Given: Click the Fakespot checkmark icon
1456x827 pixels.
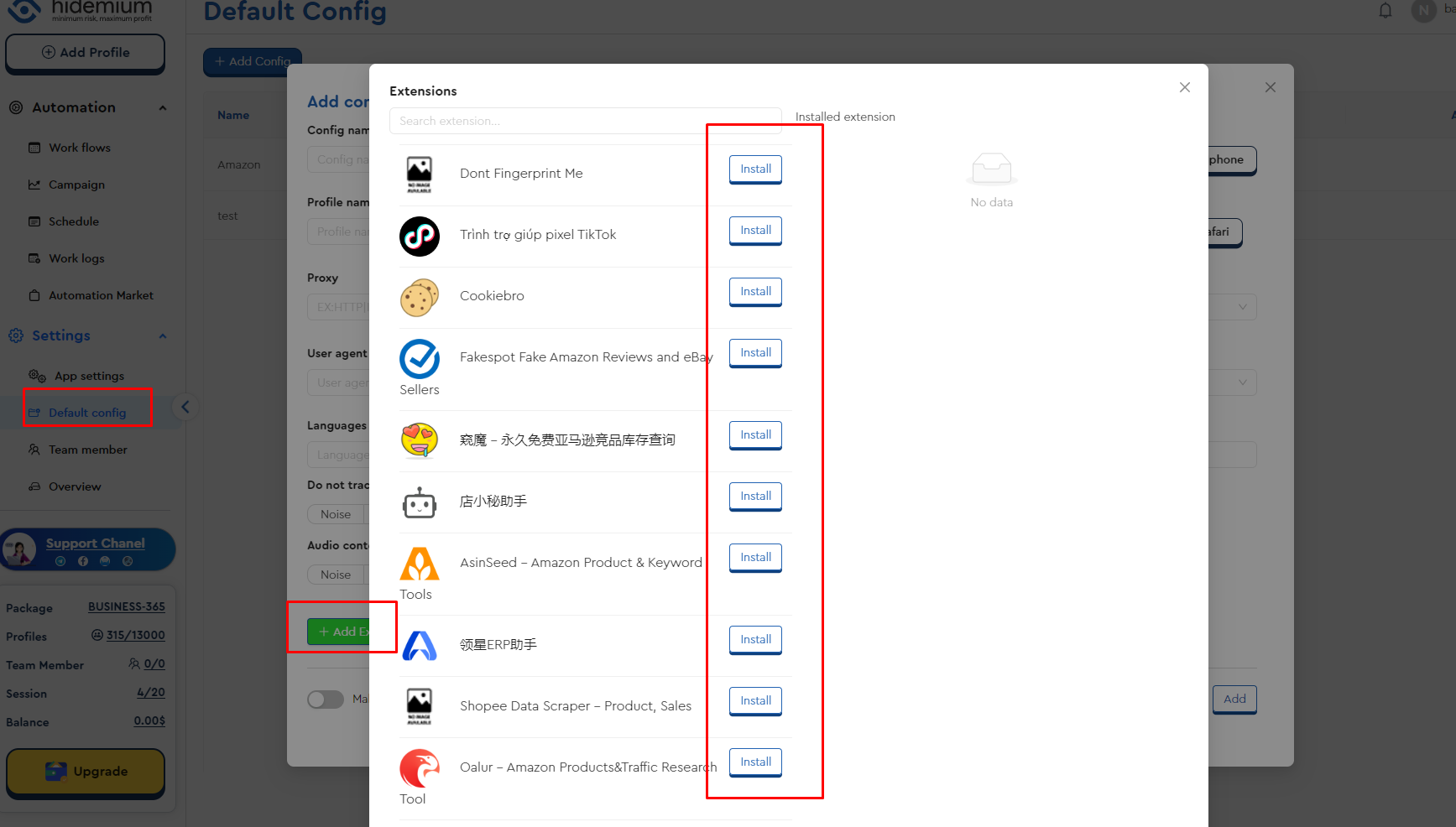Looking at the screenshot, I should (420, 359).
